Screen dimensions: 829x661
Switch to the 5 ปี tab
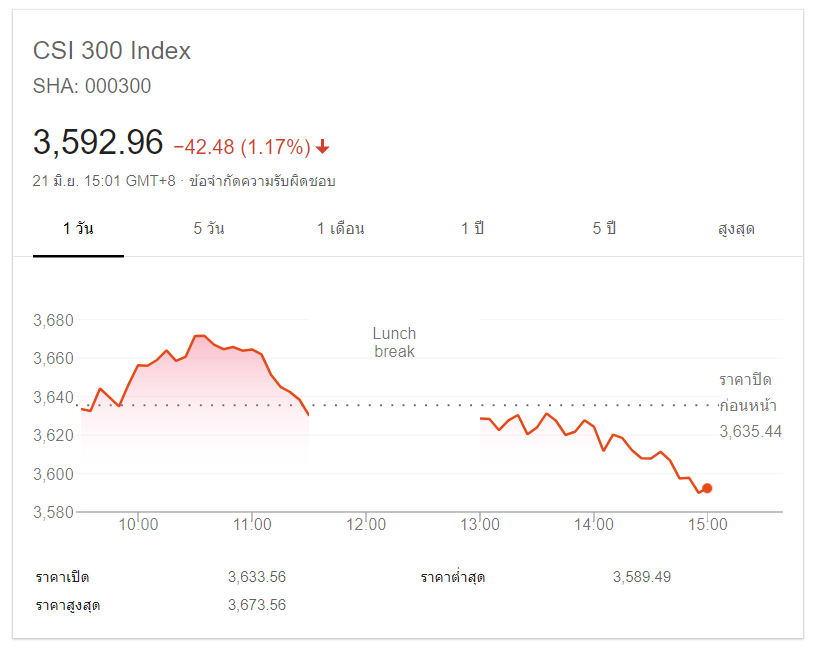coord(604,229)
